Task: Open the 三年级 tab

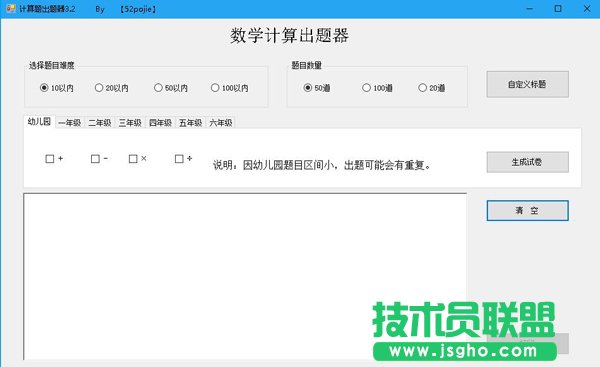Action: click(x=130, y=123)
